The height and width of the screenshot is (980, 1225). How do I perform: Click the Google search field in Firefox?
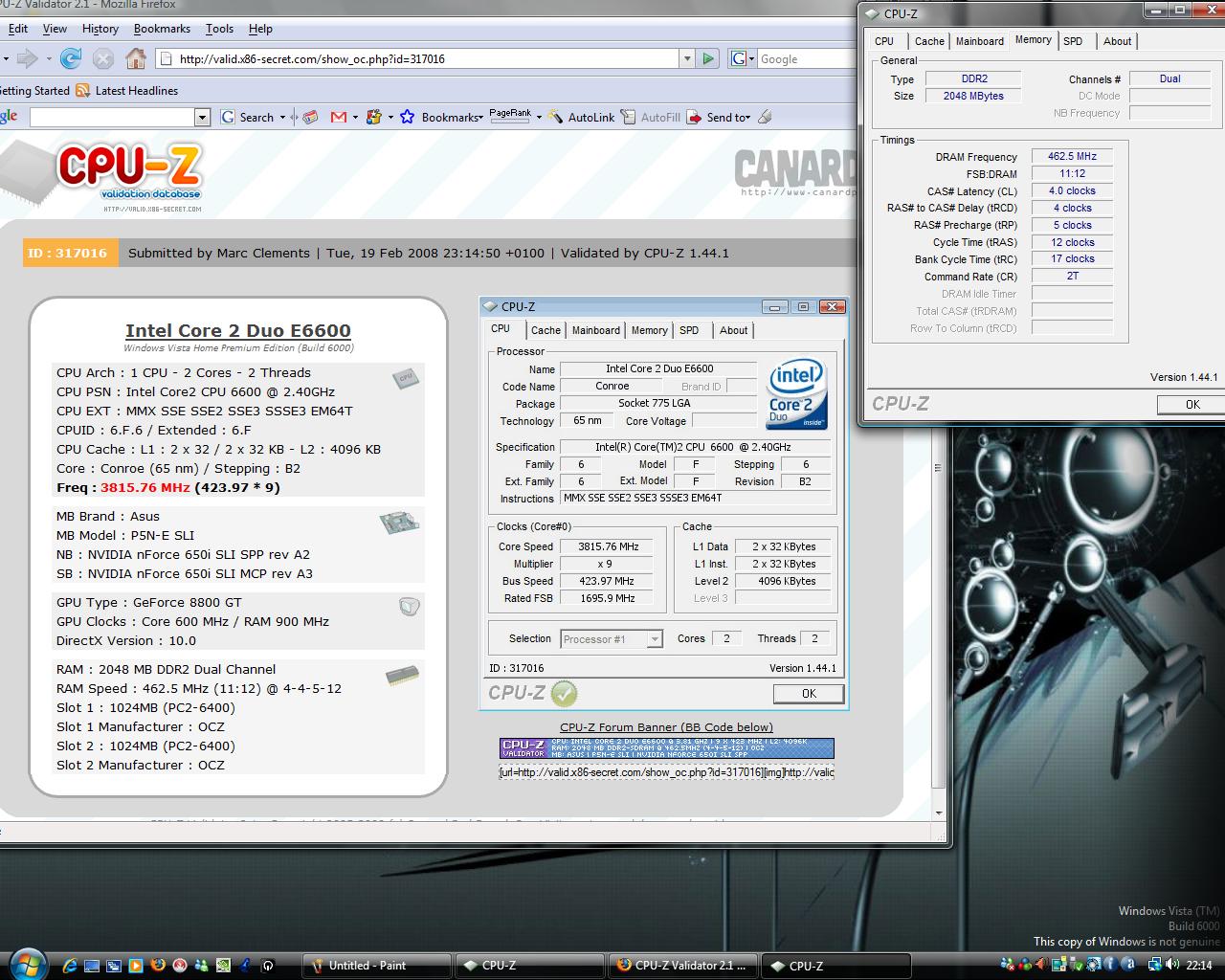[806, 58]
